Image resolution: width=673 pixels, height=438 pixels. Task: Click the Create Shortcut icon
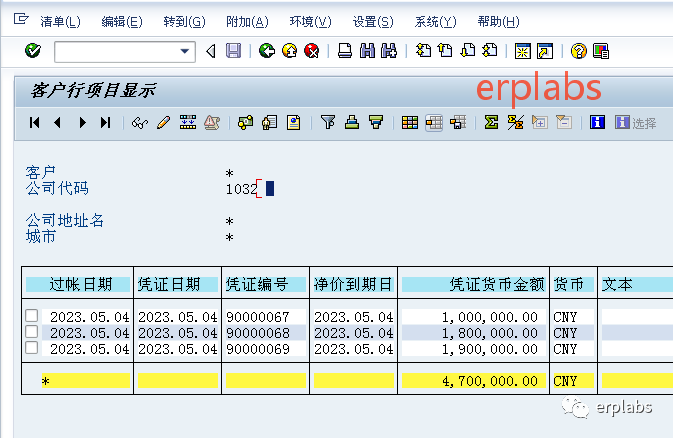tap(545, 52)
